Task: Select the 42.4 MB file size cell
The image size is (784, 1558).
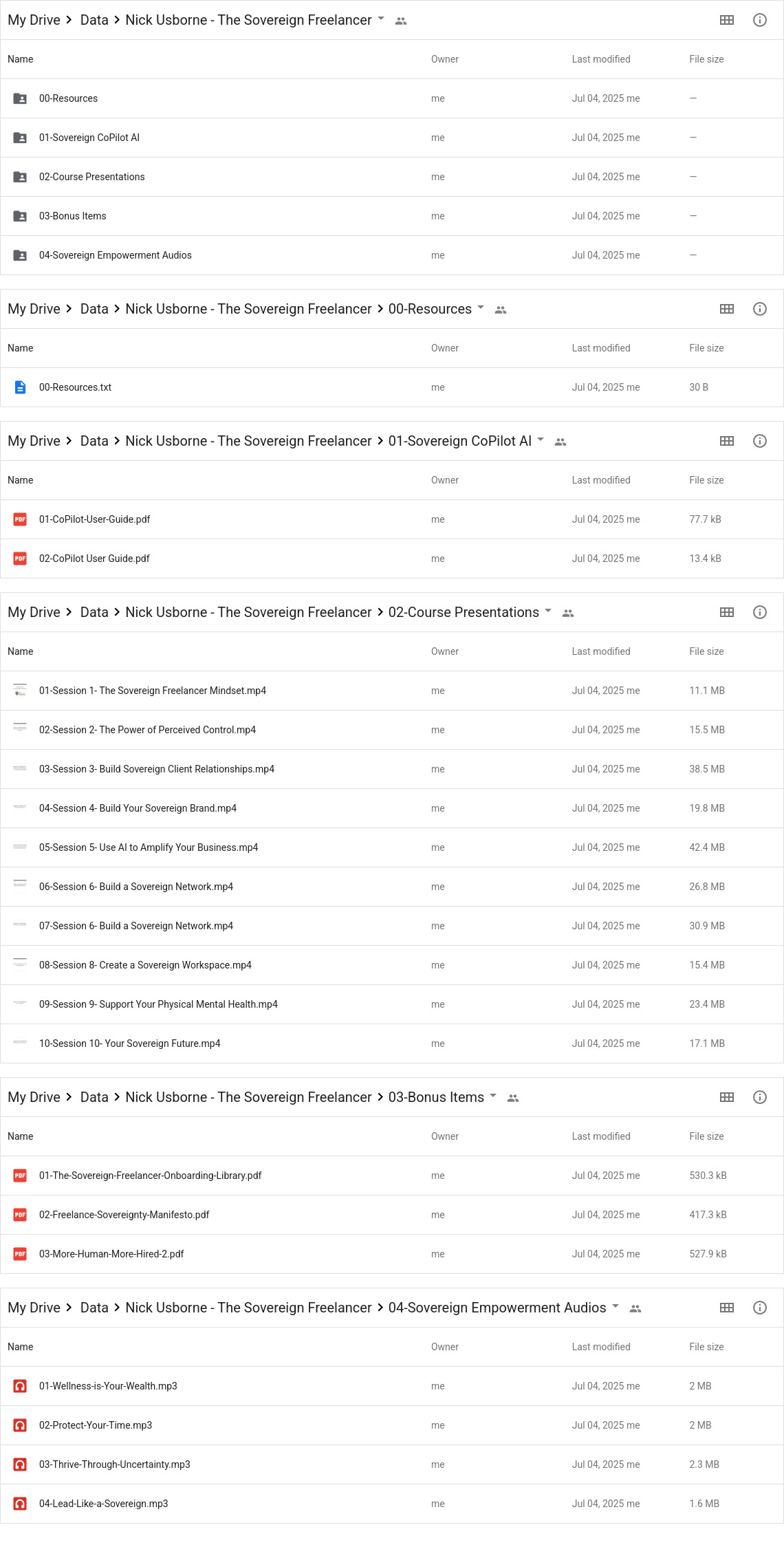Action: point(707,847)
